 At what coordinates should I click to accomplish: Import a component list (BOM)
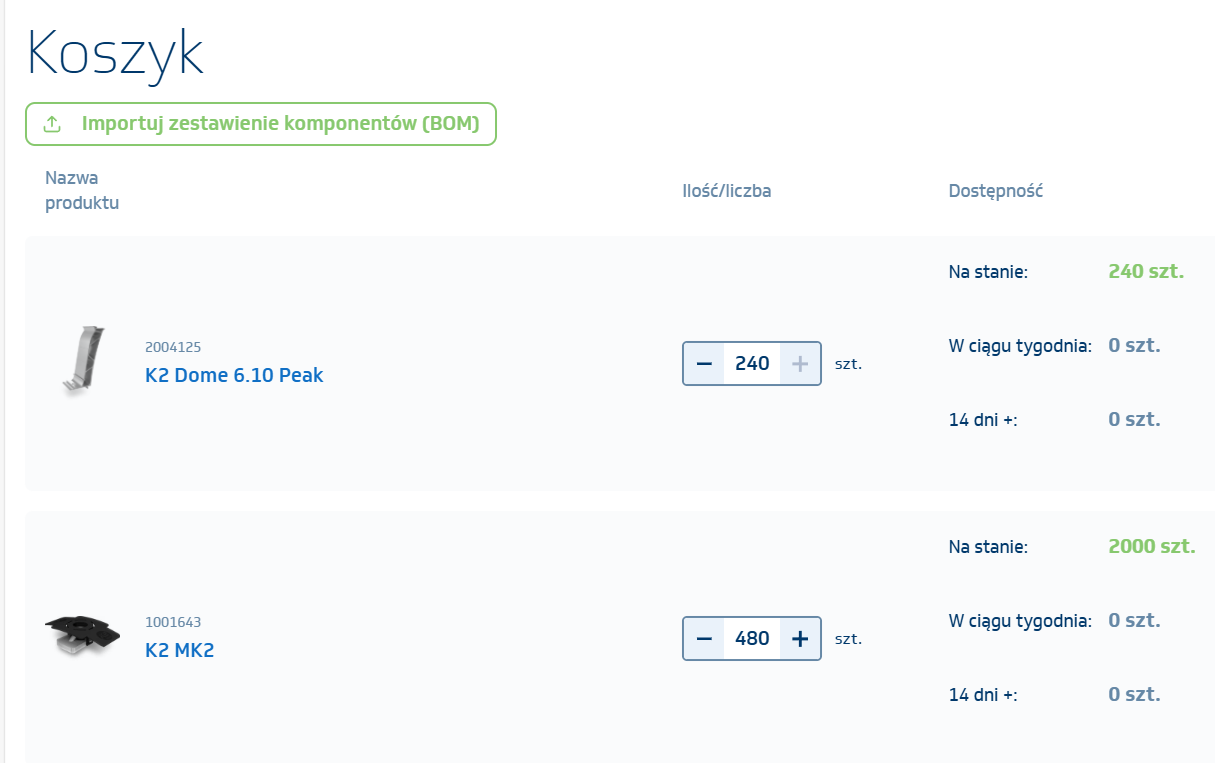point(280,124)
